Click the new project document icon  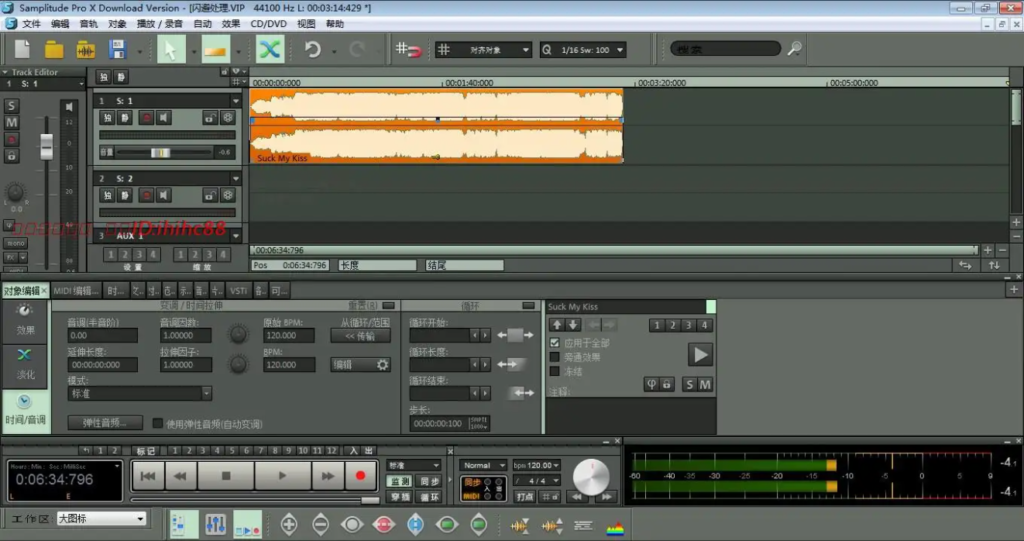22,50
